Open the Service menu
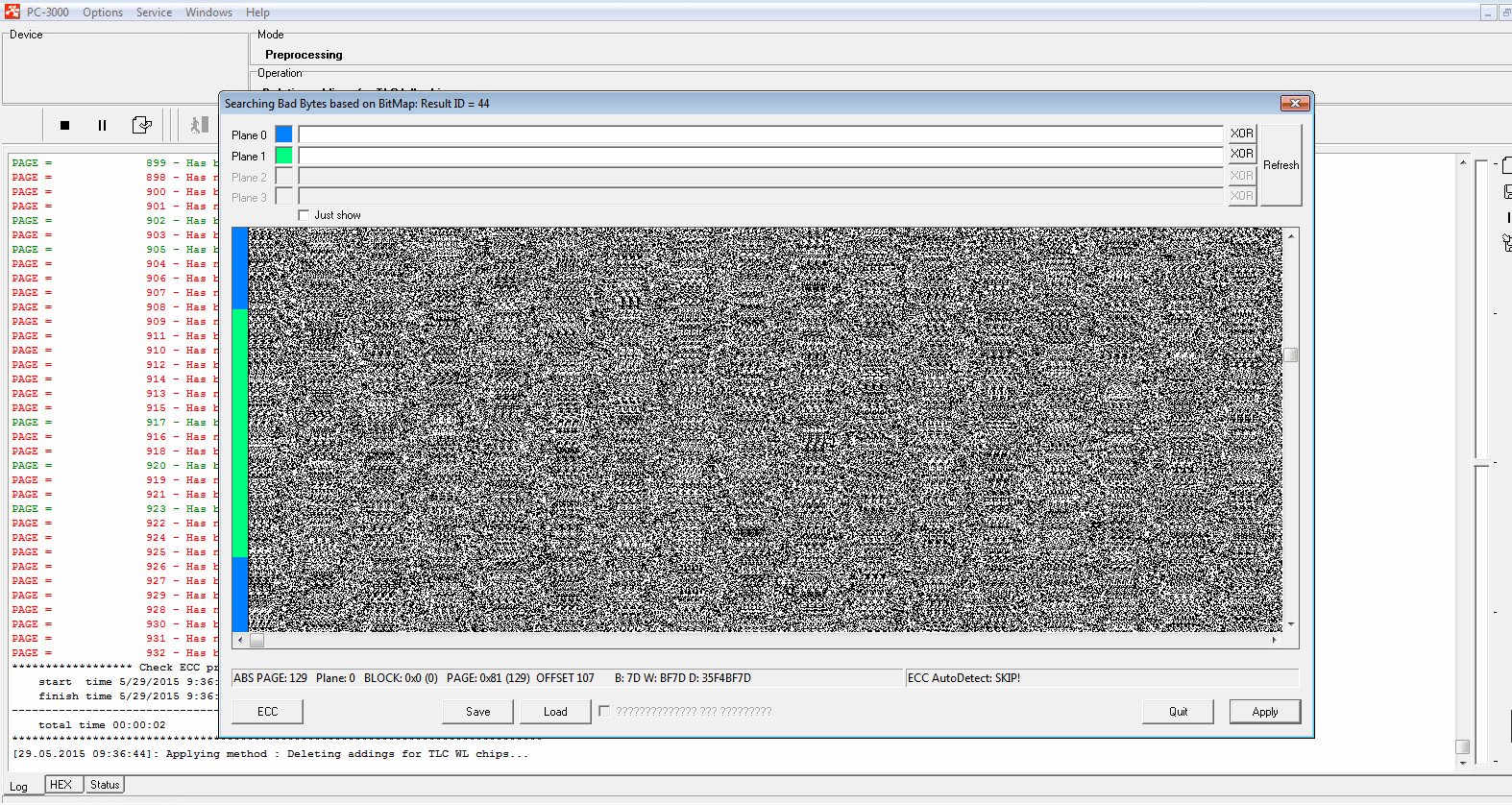 coord(154,12)
